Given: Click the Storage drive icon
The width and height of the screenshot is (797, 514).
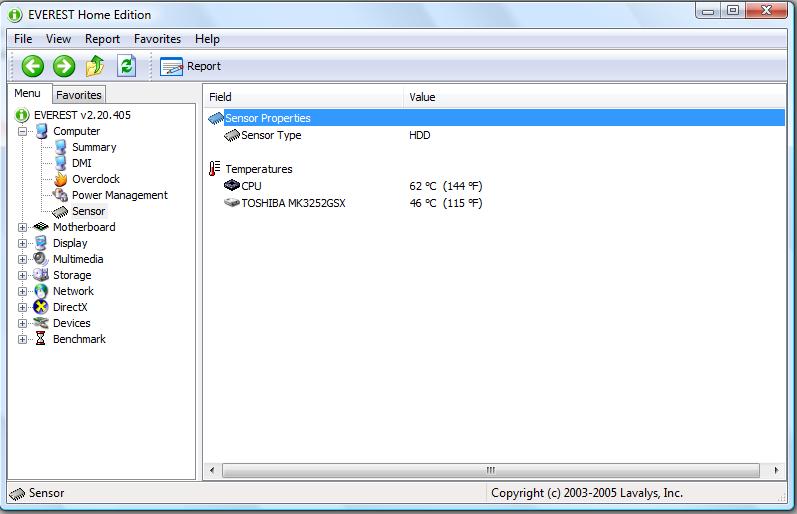Looking at the screenshot, I should coord(41,275).
